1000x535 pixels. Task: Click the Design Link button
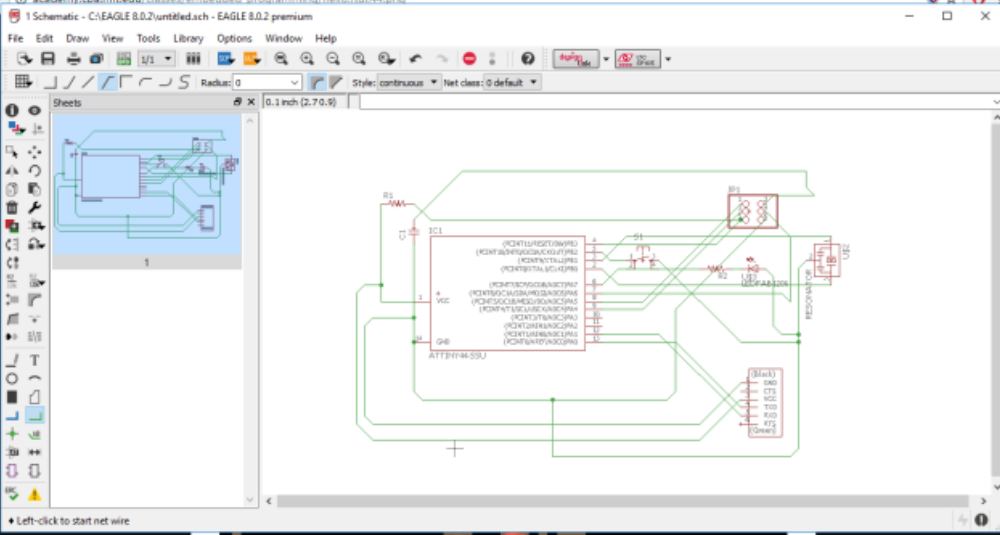click(576, 59)
